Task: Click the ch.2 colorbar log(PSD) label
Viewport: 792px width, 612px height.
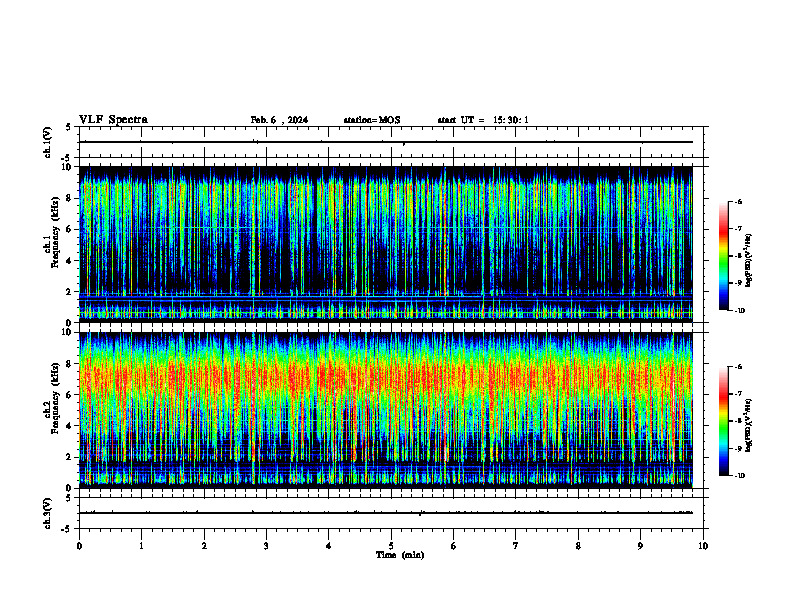Action: tap(749, 425)
